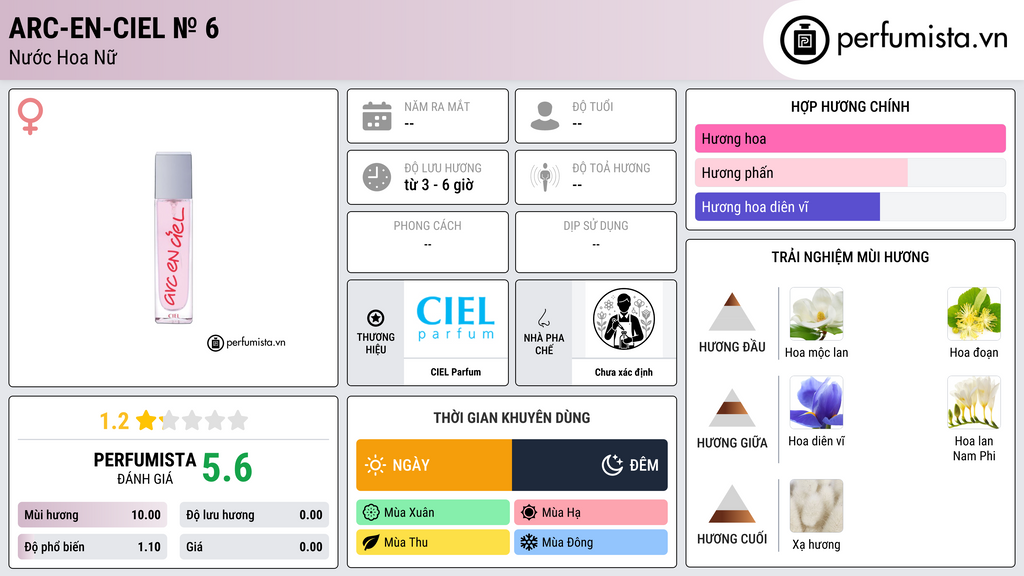This screenshot has width=1024, height=576.
Task: Click the flower icon next to Mùa Xuân
Action: [x=371, y=513]
